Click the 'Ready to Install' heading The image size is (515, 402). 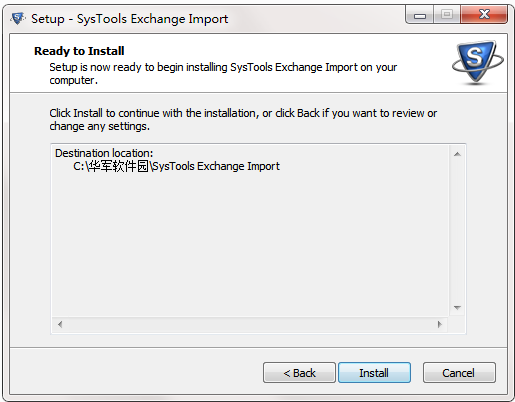(x=79, y=51)
